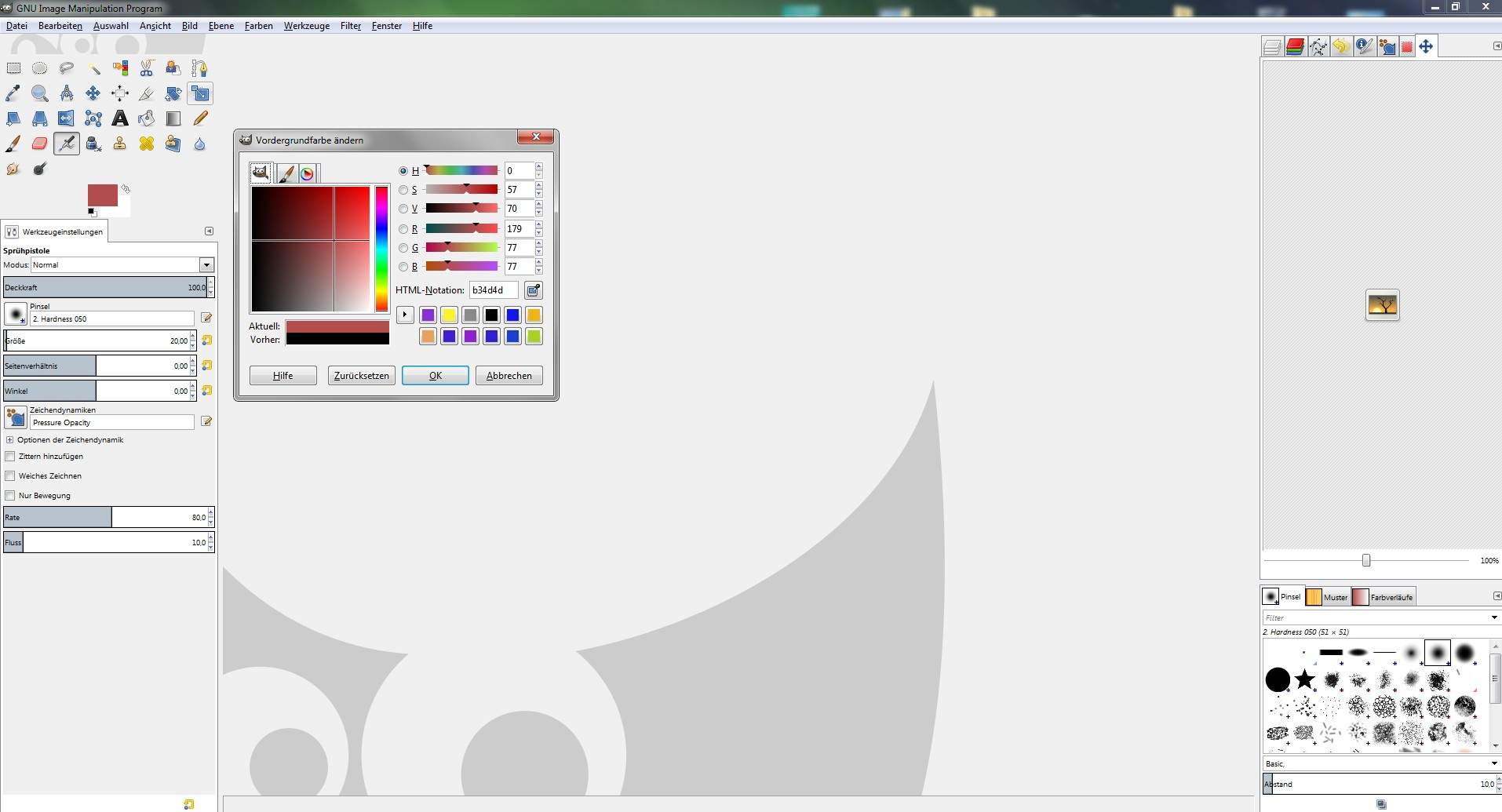This screenshot has height=812, width=1502.
Task: Select the R radio button in the color dialog
Action: click(403, 228)
